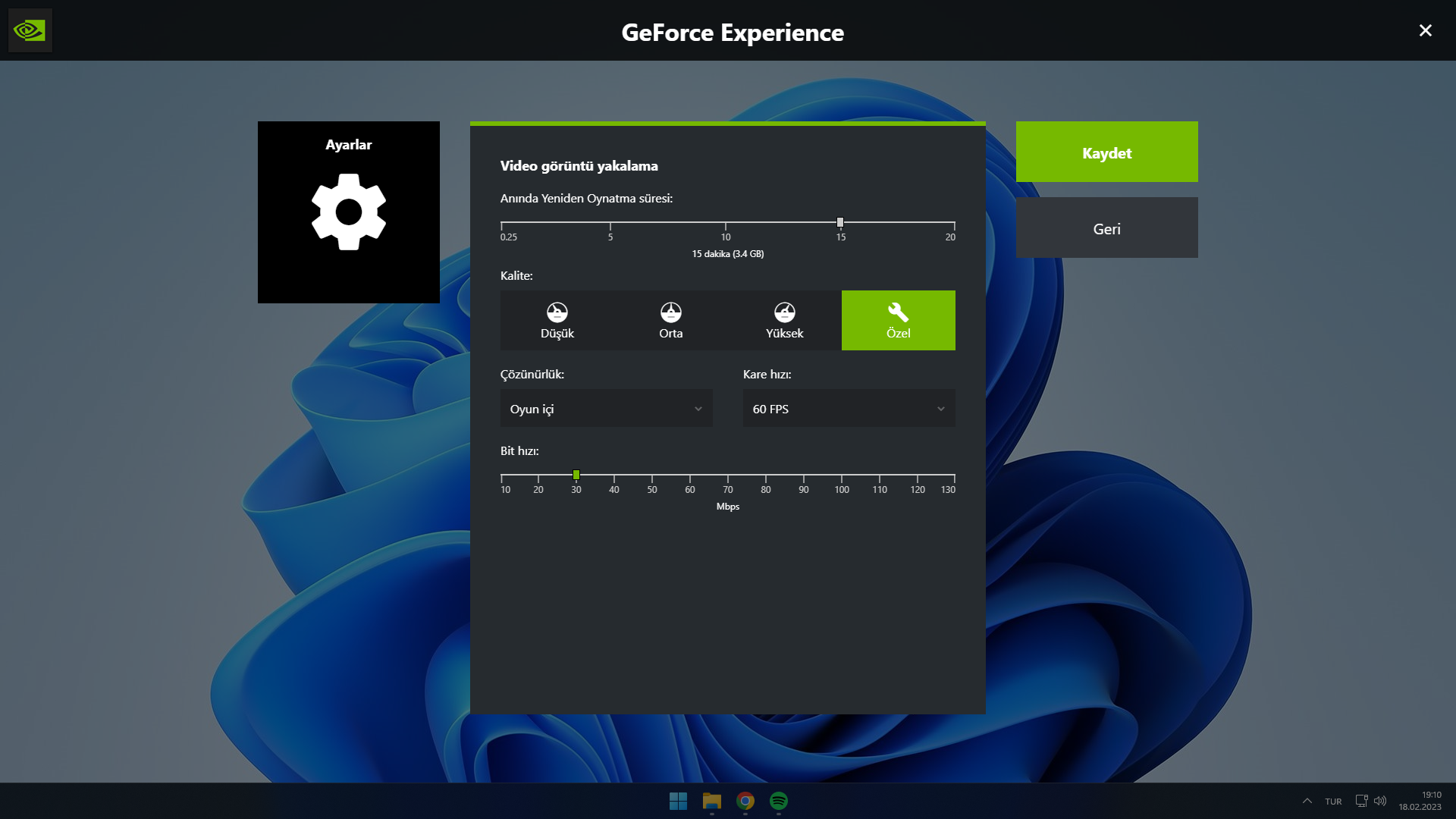Set Bit hızı slider to 70 Mbps

pos(728,475)
